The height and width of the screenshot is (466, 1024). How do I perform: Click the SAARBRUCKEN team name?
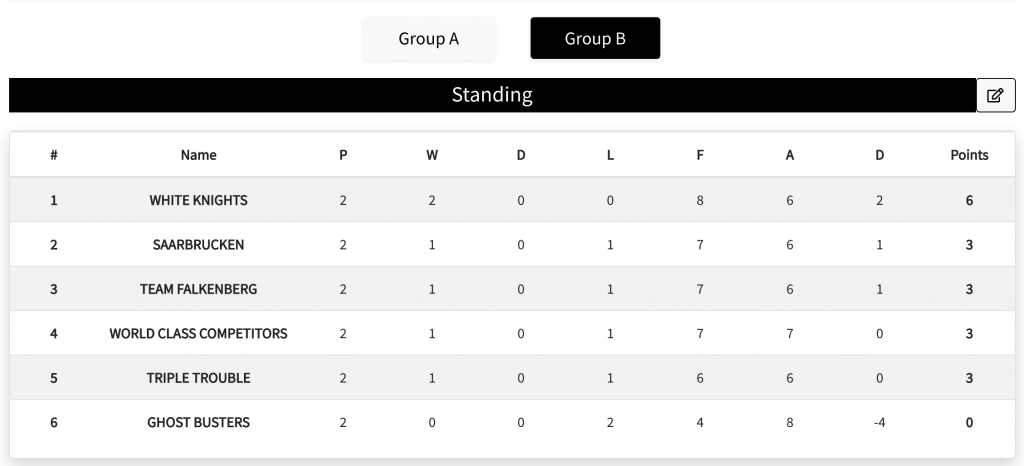click(x=199, y=245)
